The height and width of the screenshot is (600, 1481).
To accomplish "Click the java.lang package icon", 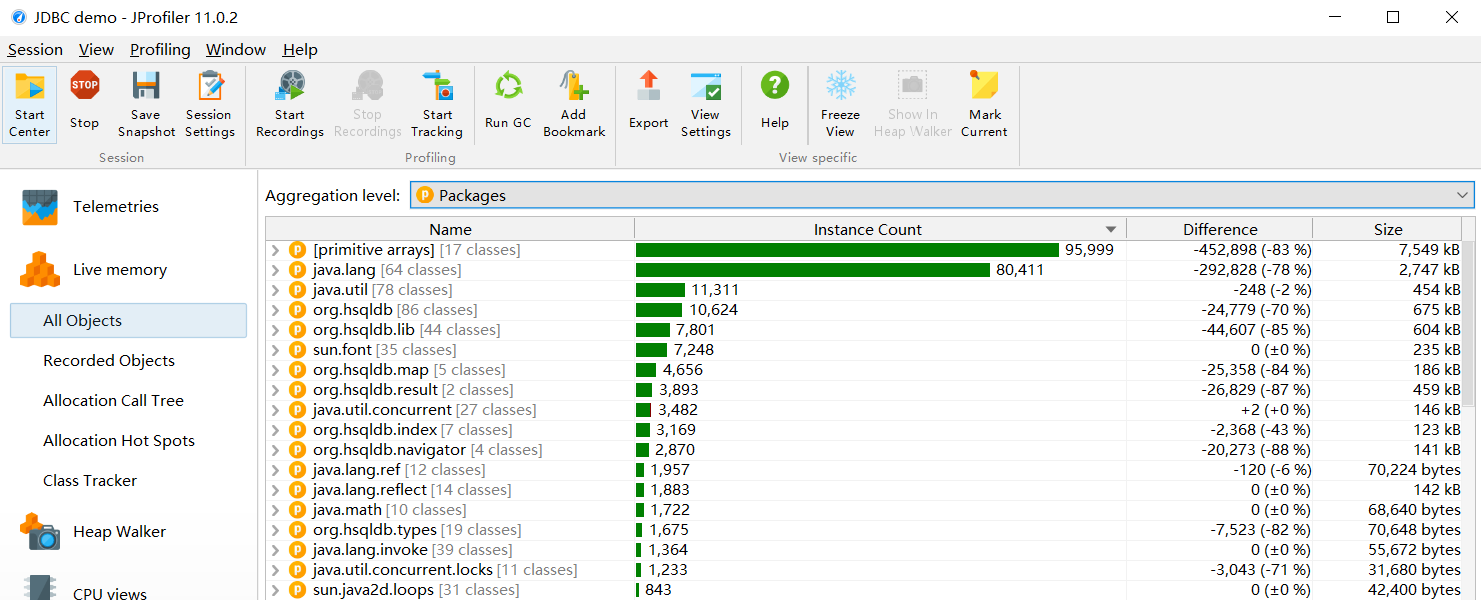I will pyautogui.click(x=297, y=270).
